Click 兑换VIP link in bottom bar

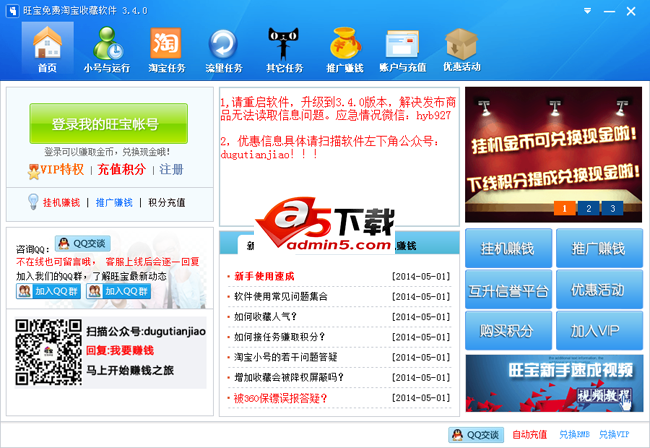[614, 435]
